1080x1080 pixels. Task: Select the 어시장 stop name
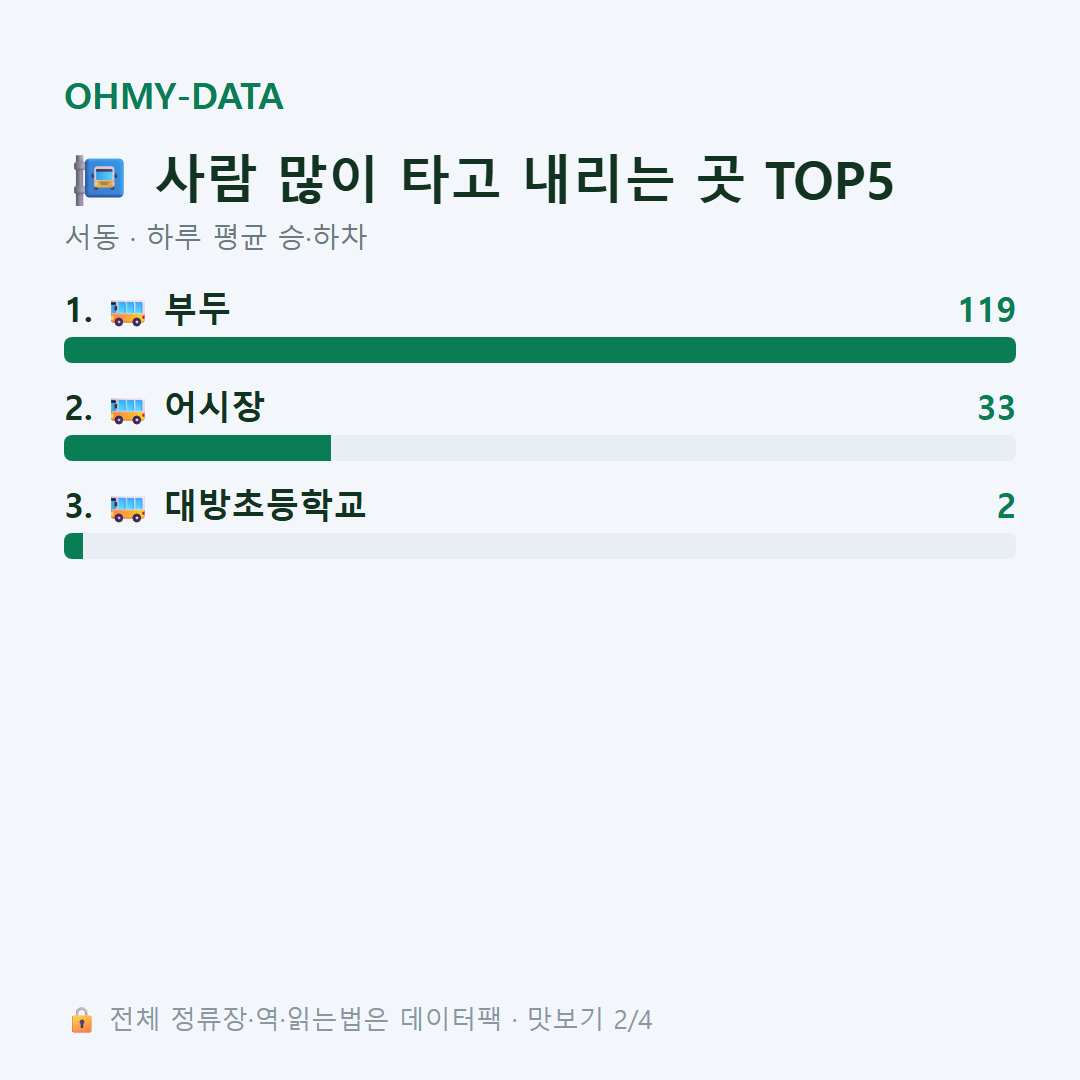point(214,407)
